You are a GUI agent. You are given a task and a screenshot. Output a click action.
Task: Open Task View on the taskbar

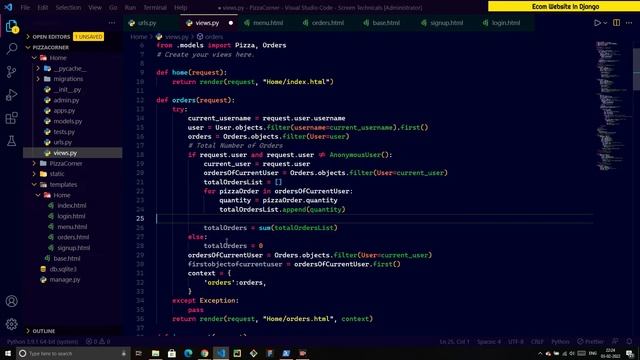point(139,353)
